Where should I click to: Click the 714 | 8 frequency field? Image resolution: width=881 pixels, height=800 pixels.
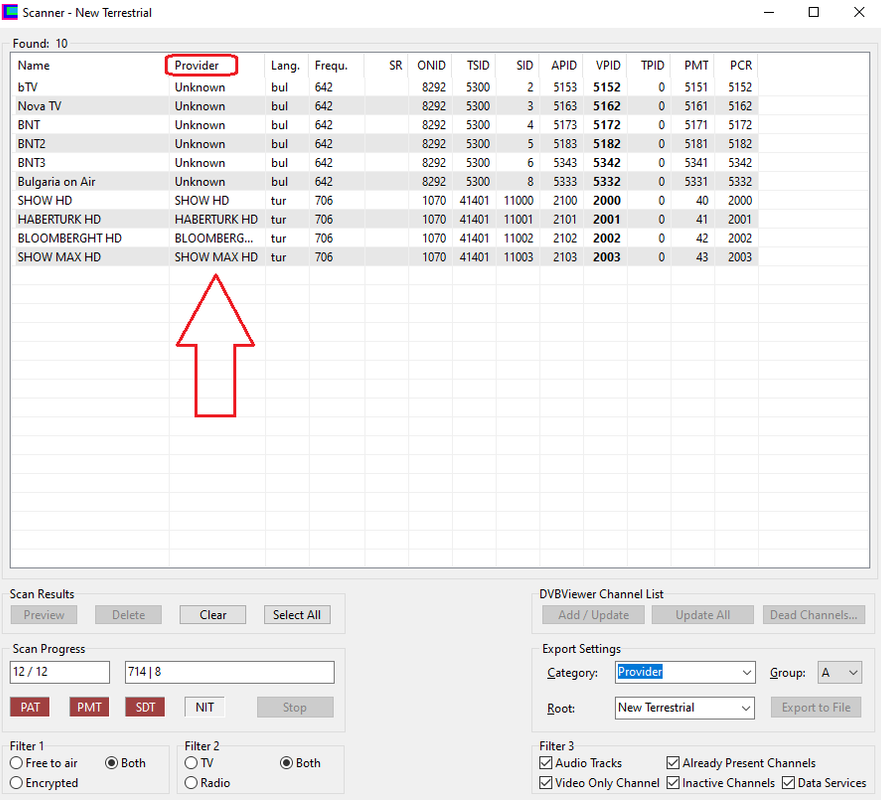(x=230, y=672)
